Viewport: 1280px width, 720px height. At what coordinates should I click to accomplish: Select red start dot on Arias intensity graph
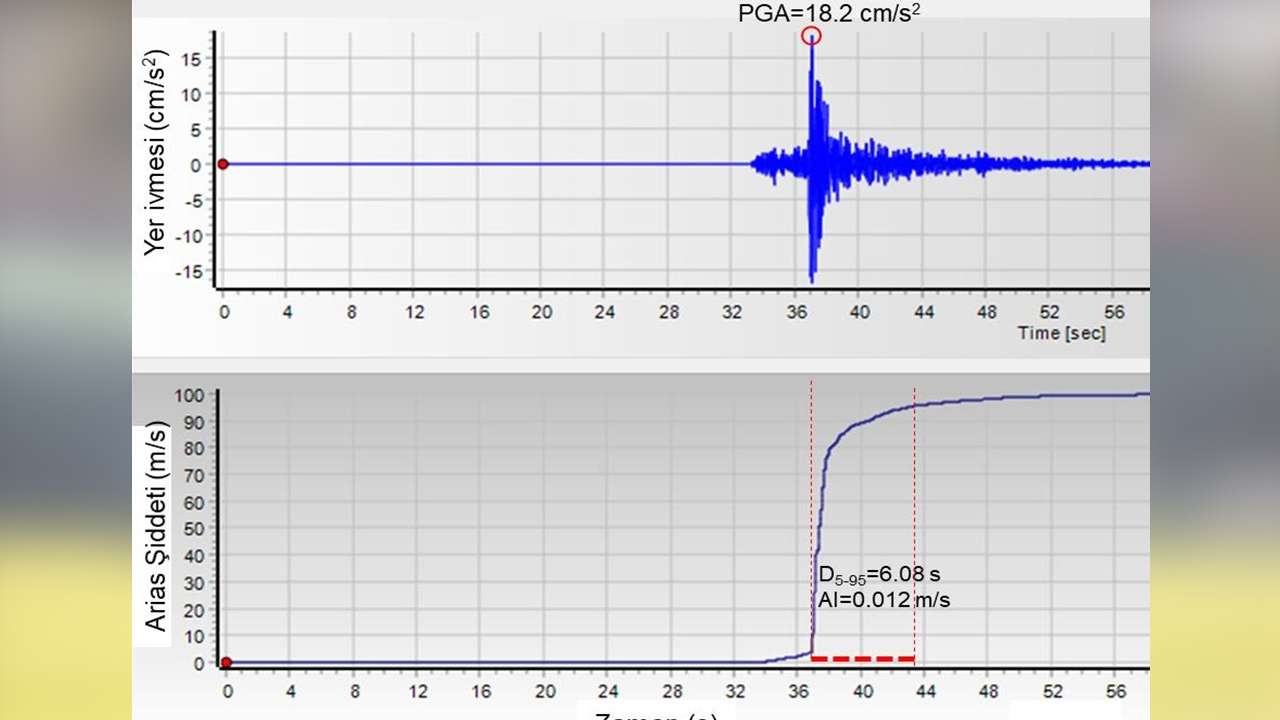pyautogui.click(x=226, y=662)
